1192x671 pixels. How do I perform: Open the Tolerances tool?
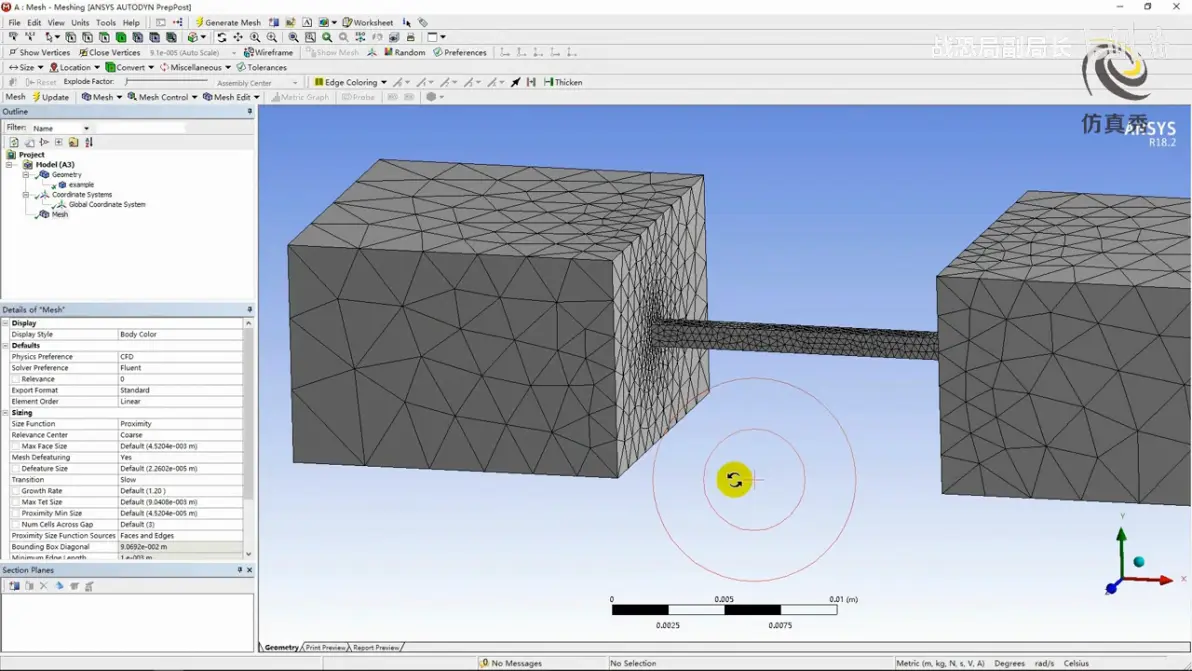pos(262,68)
